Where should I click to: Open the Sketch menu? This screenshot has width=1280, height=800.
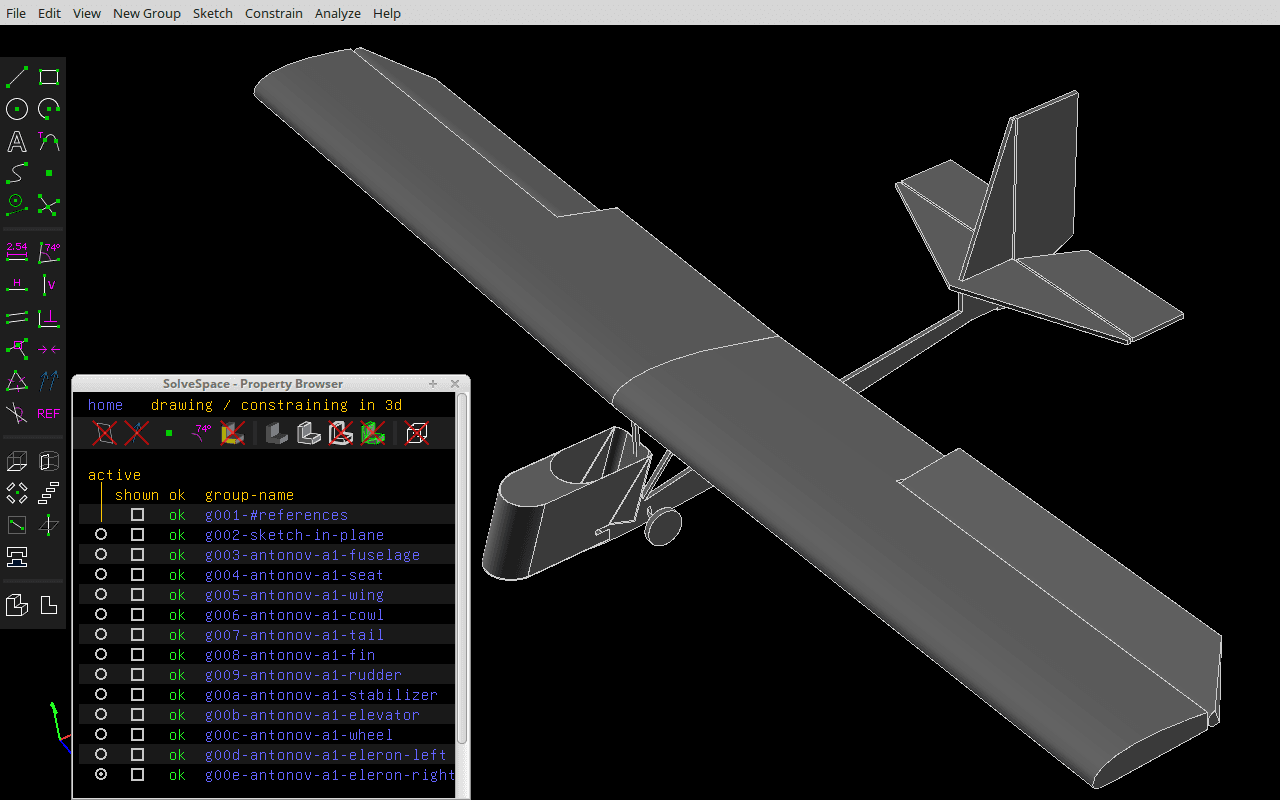click(212, 13)
